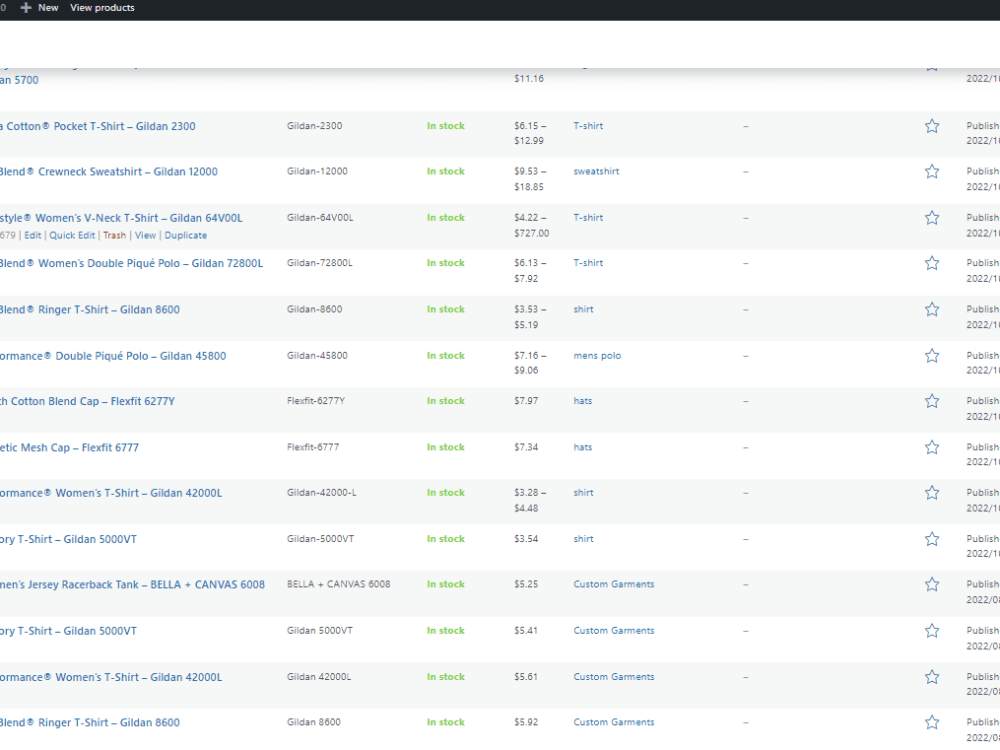Screen dimensions: 1000x750
Task: Click the price $7.97
Action: coord(526,401)
